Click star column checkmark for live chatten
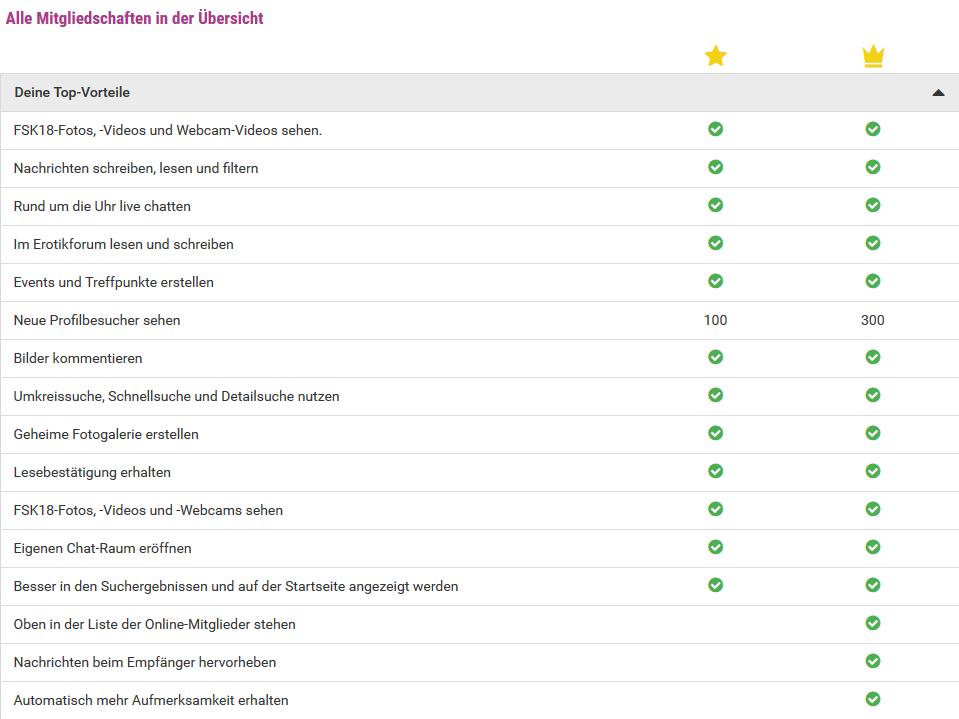 715,205
